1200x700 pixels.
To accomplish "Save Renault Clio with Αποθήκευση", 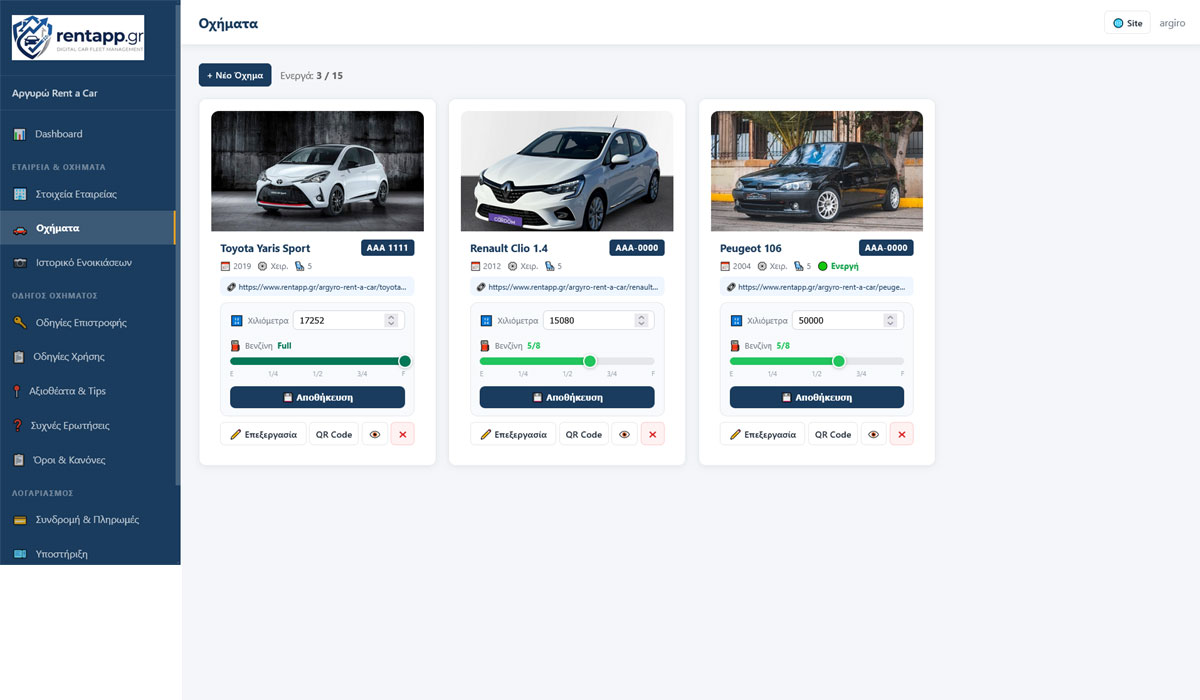I will point(567,397).
